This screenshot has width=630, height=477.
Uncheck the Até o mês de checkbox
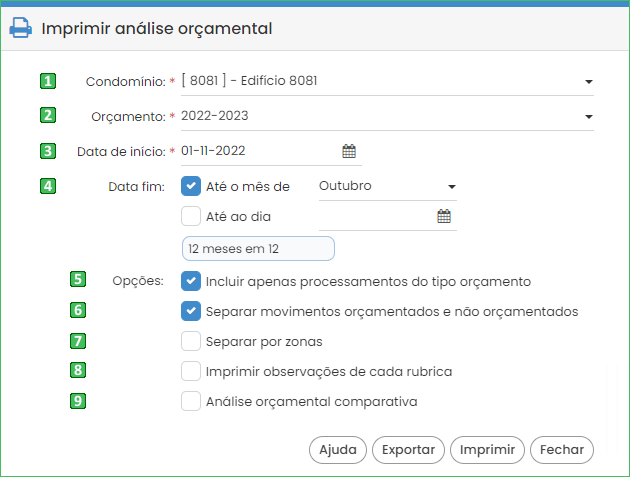click(191, 186)
